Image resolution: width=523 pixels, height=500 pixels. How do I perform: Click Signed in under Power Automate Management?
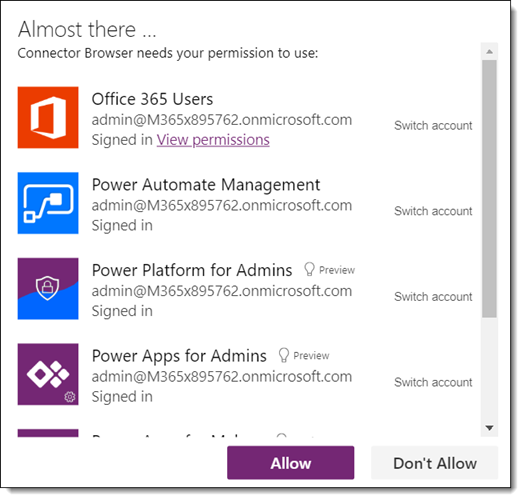tap(122, 225)
